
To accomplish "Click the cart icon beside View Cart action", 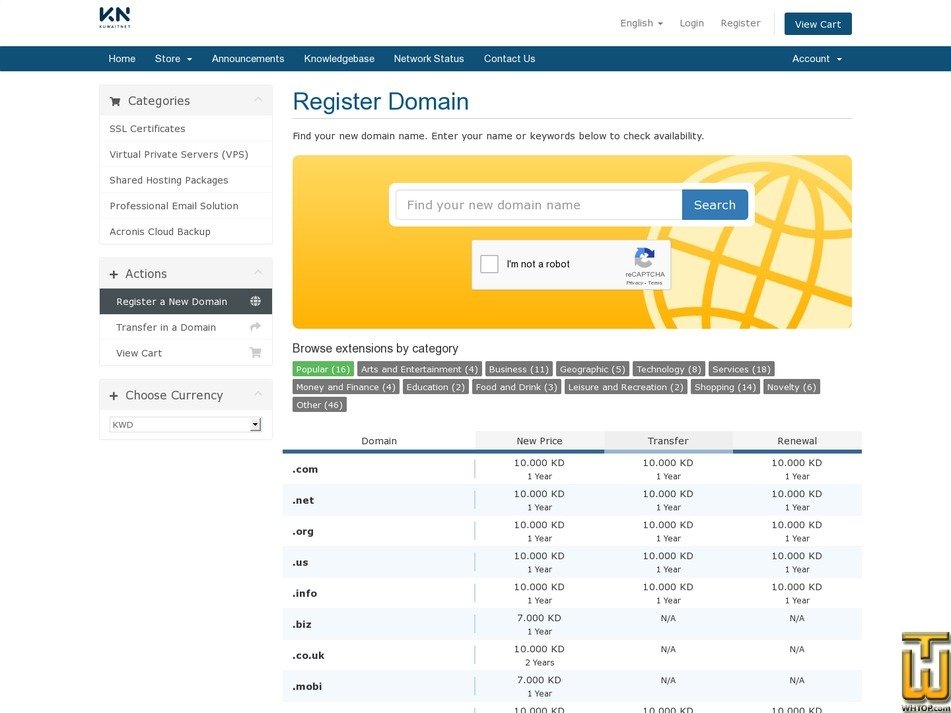I will [255, 352].
